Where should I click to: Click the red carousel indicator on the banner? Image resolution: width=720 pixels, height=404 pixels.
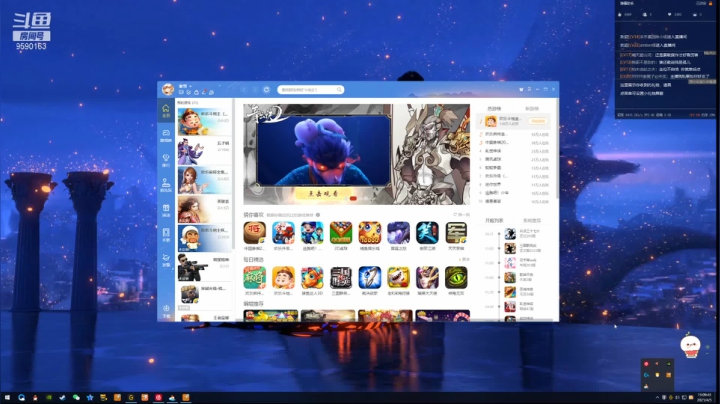point(353,198)
